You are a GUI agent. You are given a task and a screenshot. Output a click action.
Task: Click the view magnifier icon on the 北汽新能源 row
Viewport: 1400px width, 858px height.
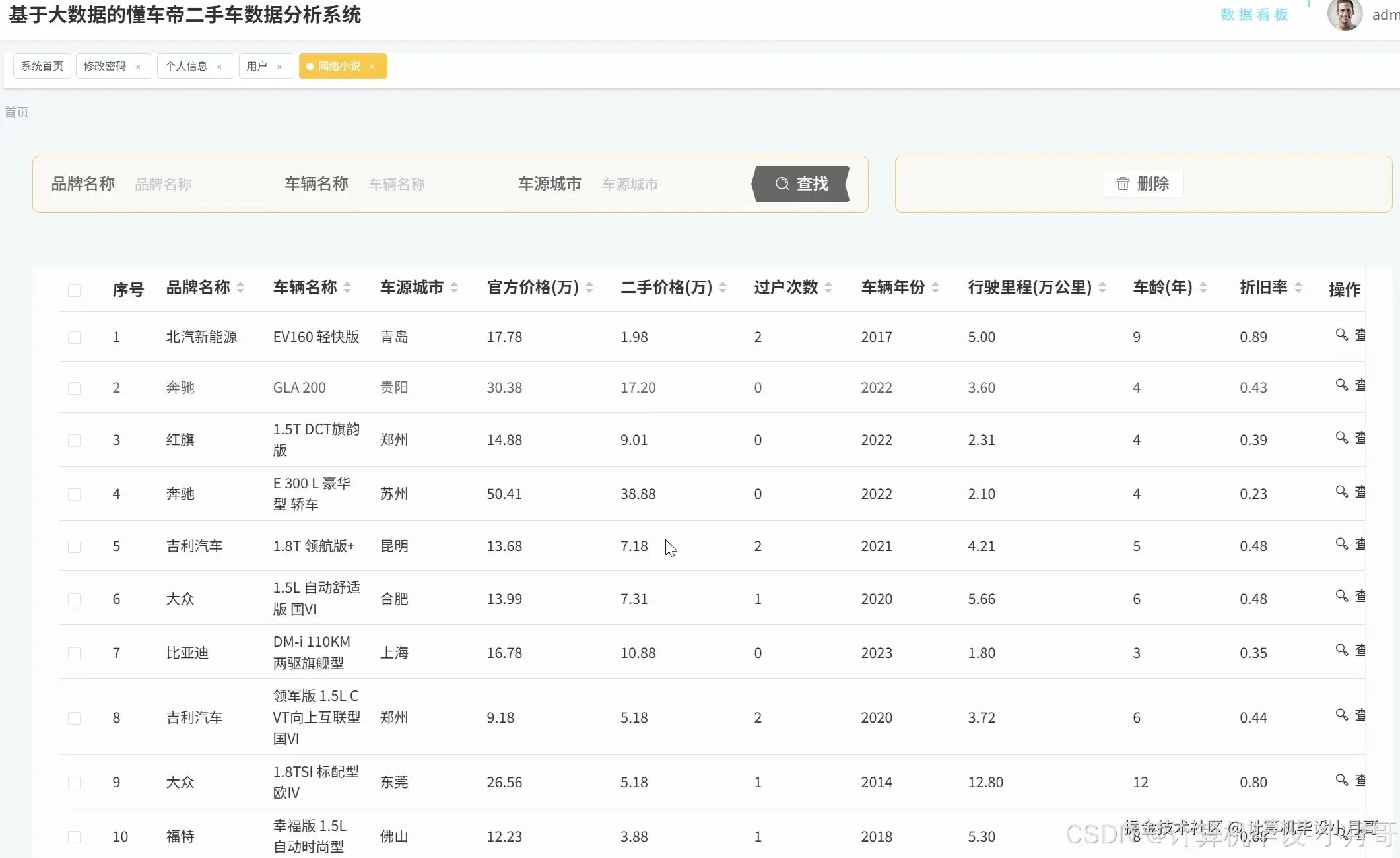click(x=1342, y=335)
